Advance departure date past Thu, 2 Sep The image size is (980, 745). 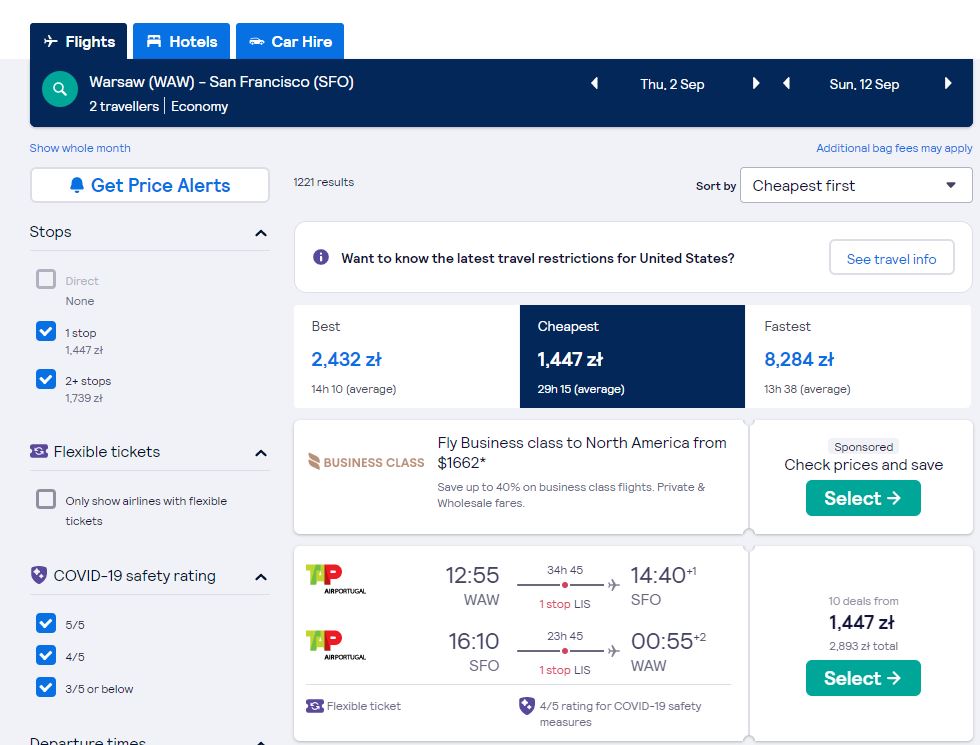pos(756,83)
